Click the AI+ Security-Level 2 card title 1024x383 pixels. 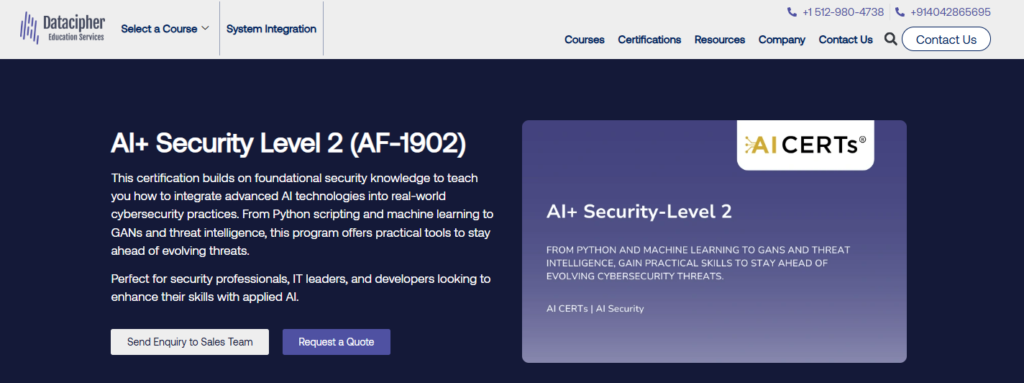point(639,212)
